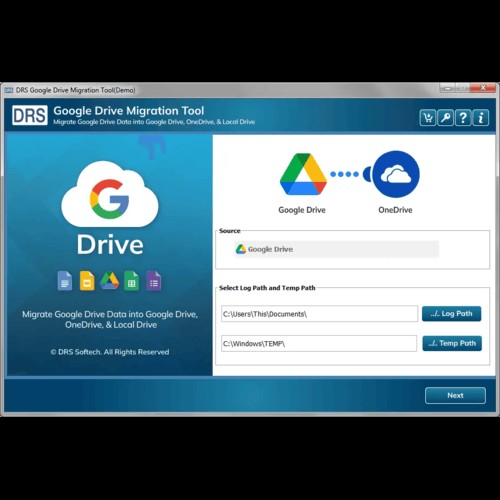Click "© DRS Softech. All Rights Reserved" text
Screen dimensions: 500x500
110,352
